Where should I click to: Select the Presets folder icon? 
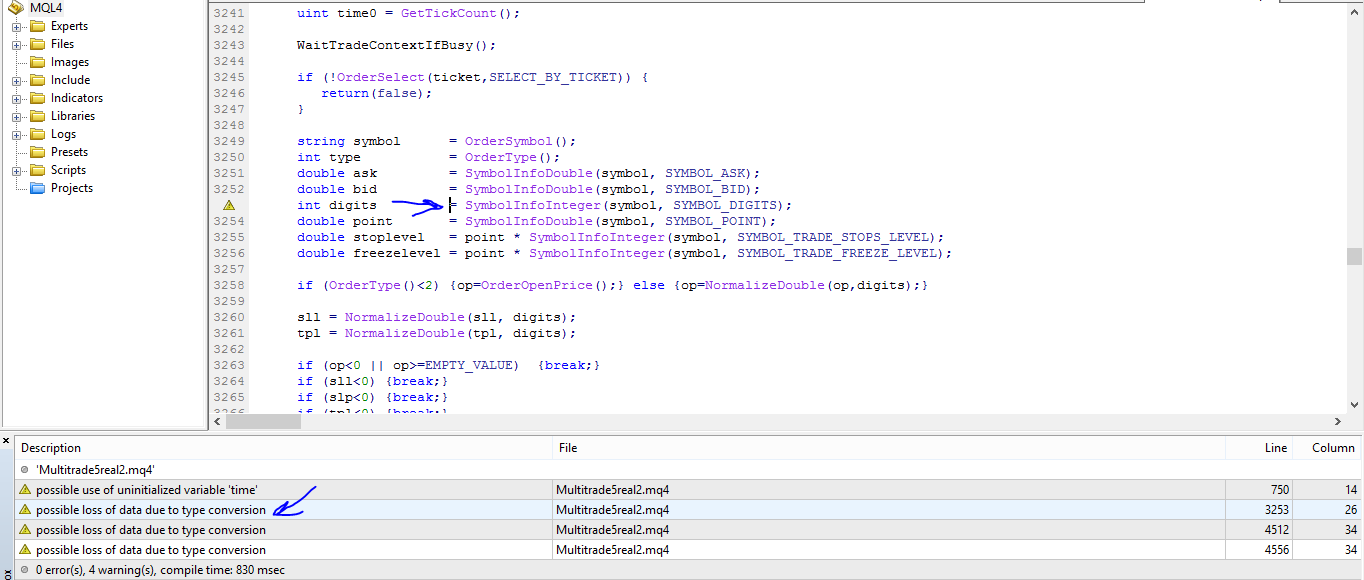click(38, 152)
